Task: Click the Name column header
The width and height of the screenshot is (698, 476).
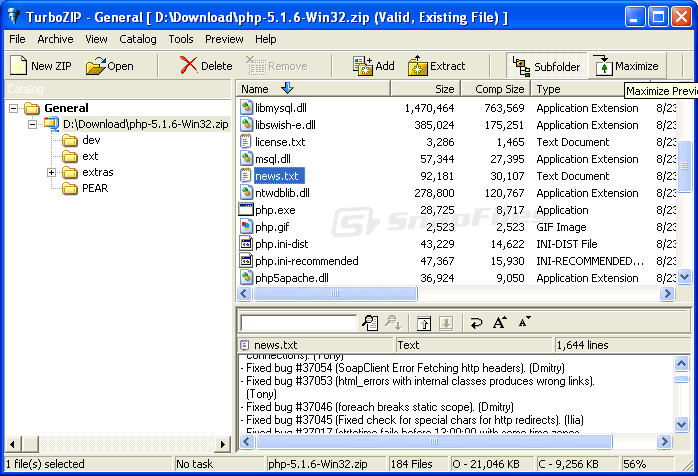Action: pos(313,89)
